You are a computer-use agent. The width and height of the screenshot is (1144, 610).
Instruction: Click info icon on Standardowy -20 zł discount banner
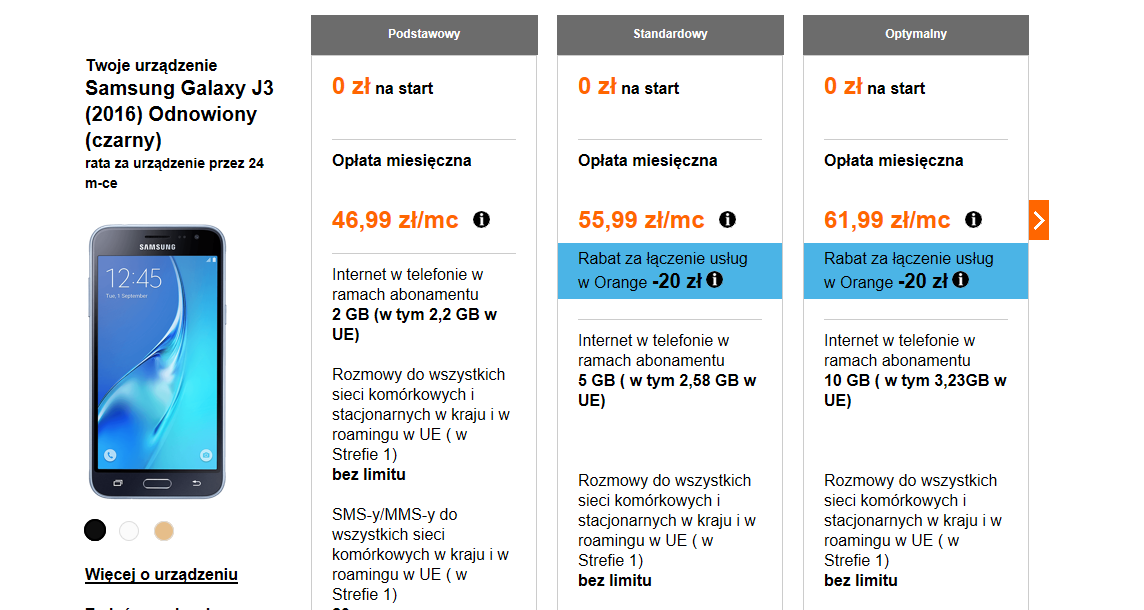pyautogui.click(x=713, y=281)
